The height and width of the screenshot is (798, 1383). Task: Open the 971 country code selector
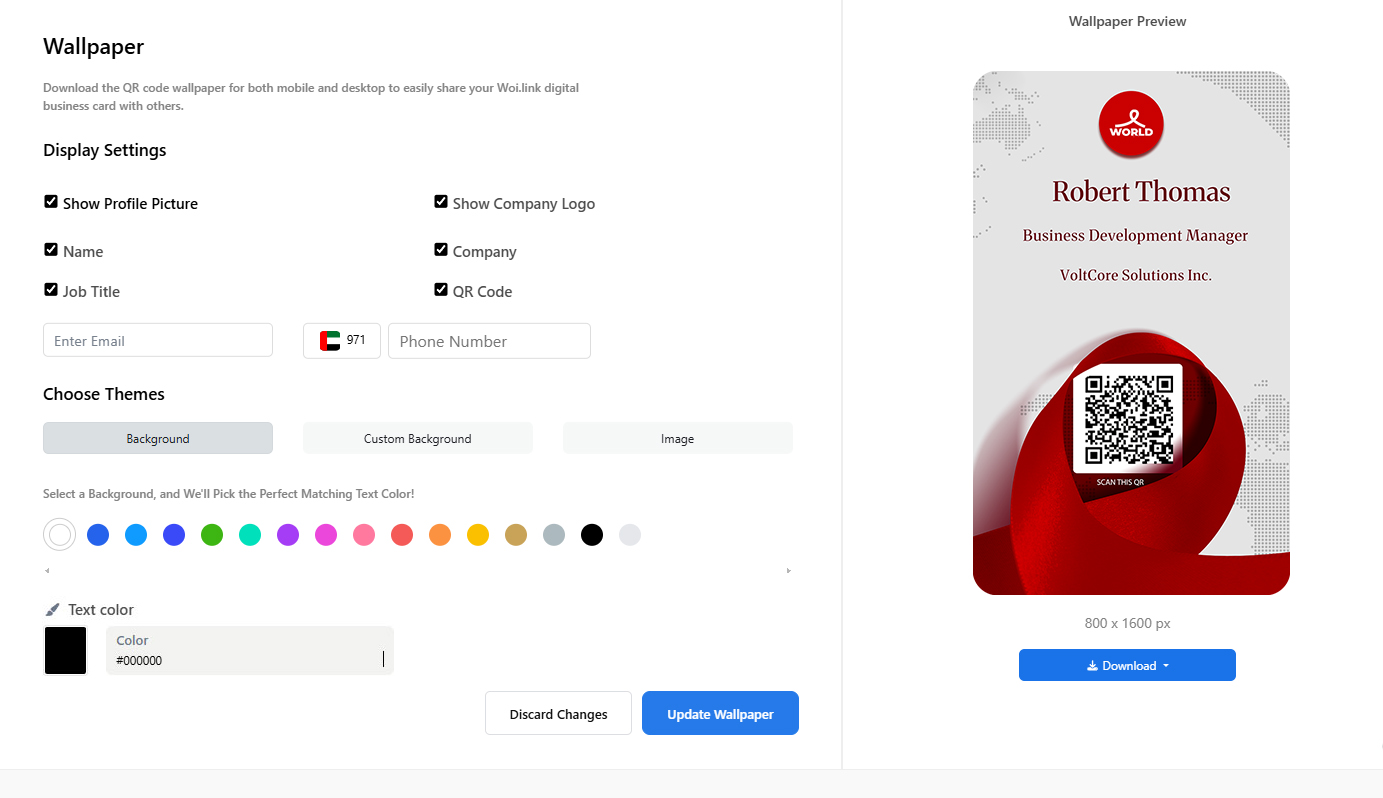pos(342,341)
